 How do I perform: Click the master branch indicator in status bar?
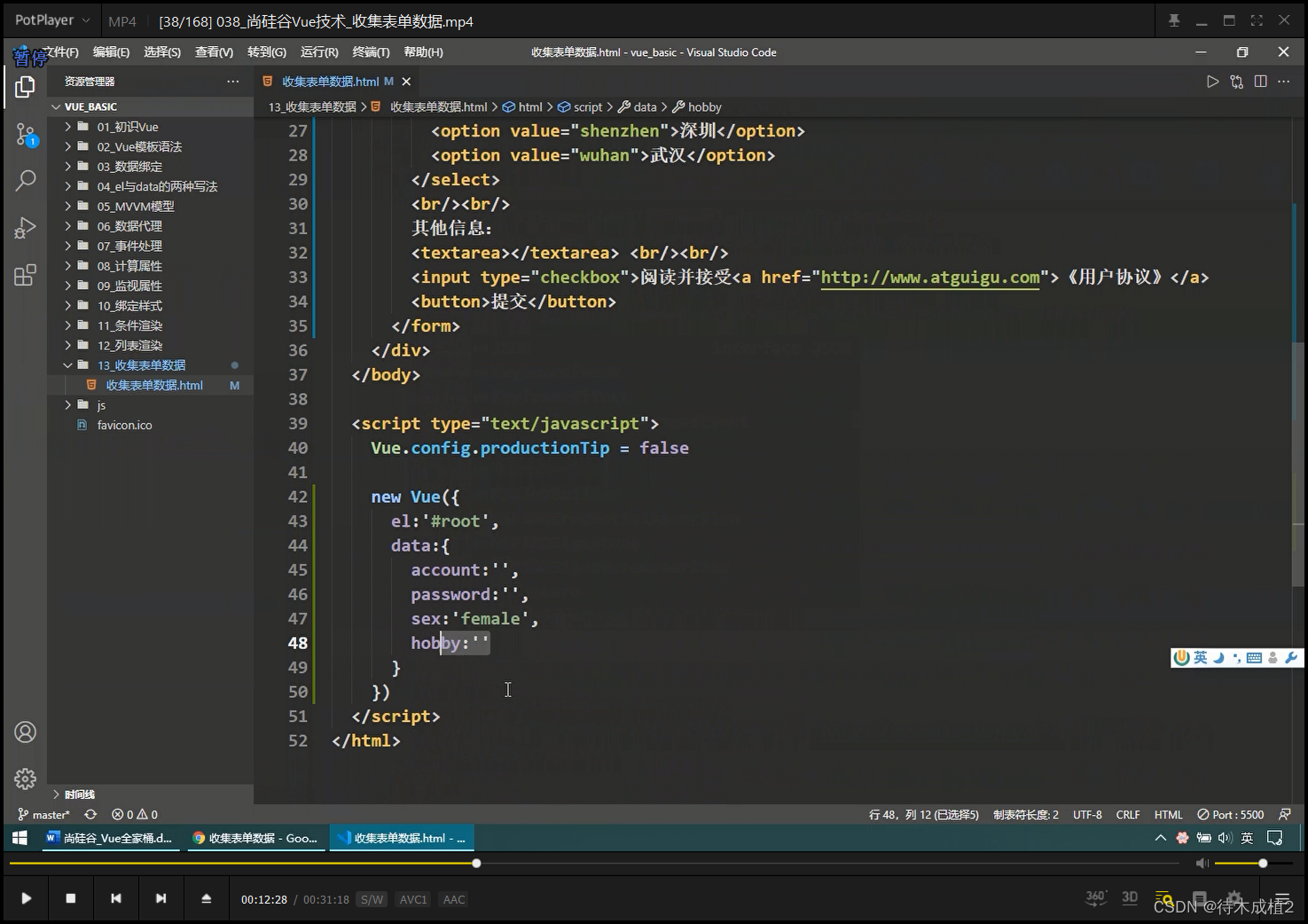(x=43, y=814)
